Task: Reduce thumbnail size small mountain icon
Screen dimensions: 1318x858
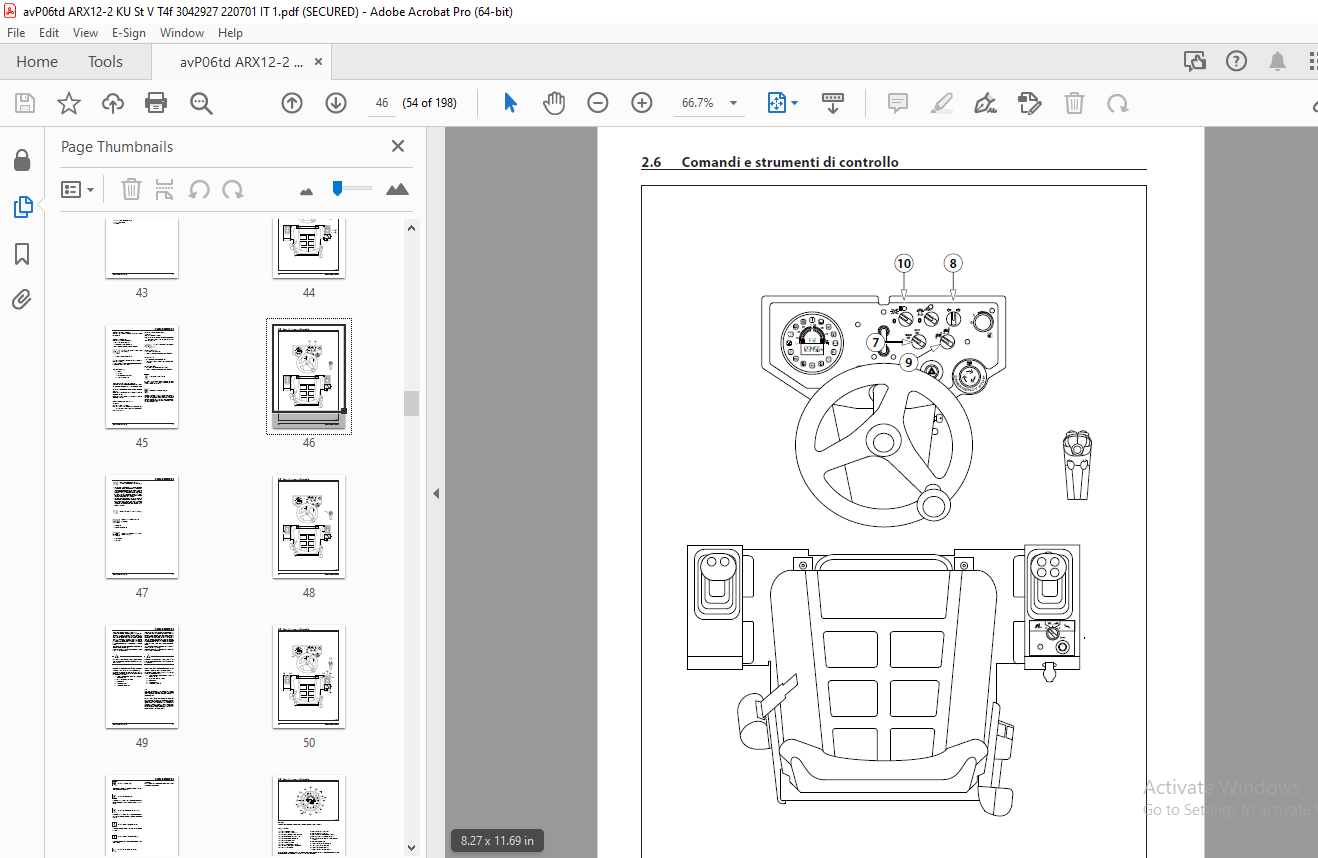Action: tap(306, 190)
